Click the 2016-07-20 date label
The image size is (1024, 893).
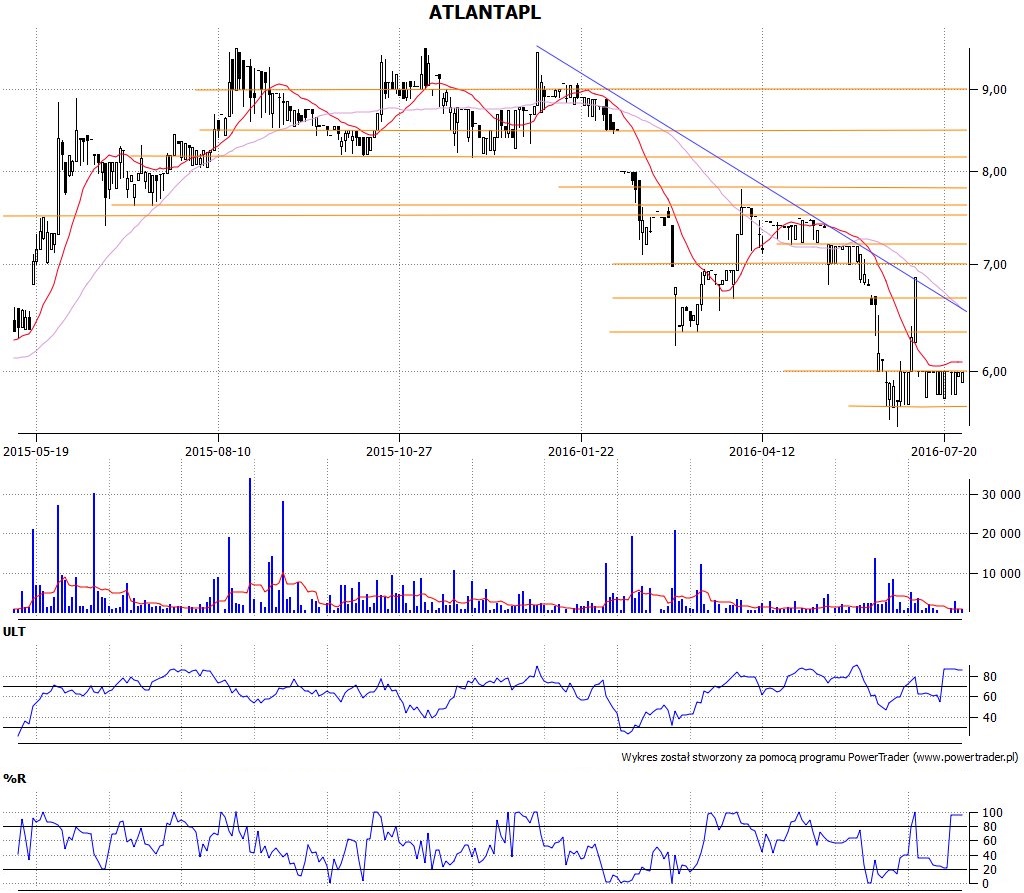click(x=944, y=451)
